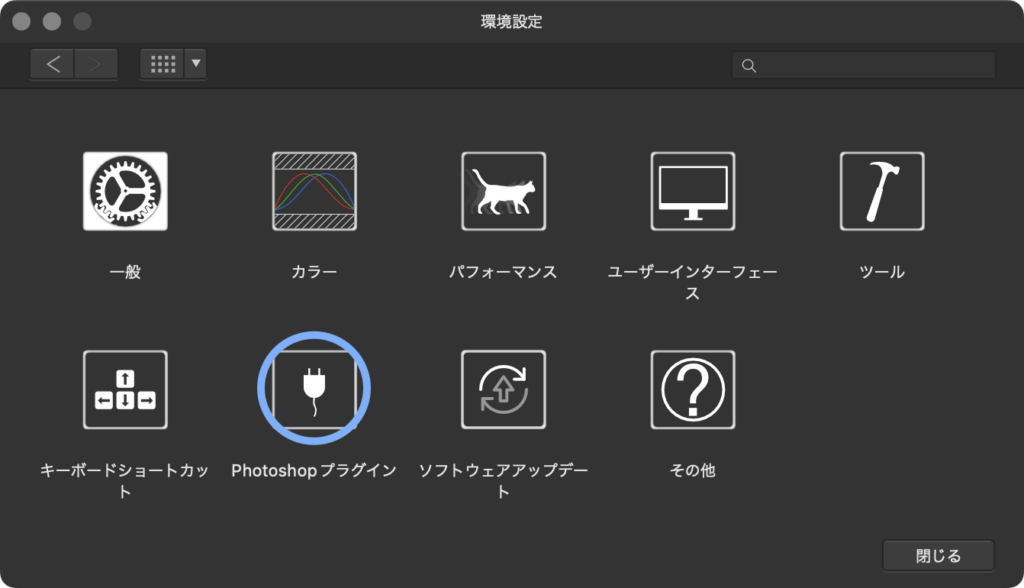Expand the dropdown arrow beside grid button

point(196,64)
